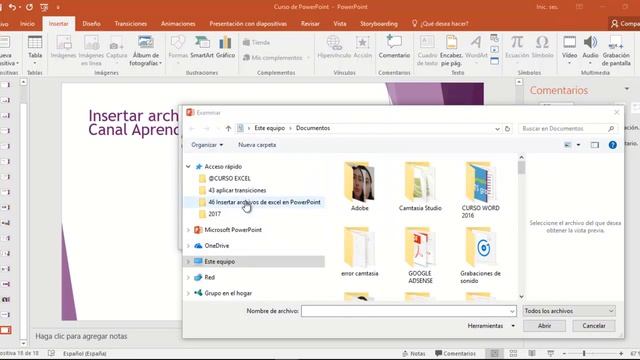Open the view options dropdown arrow
The image size is (640, 360).
click(578, 145)
